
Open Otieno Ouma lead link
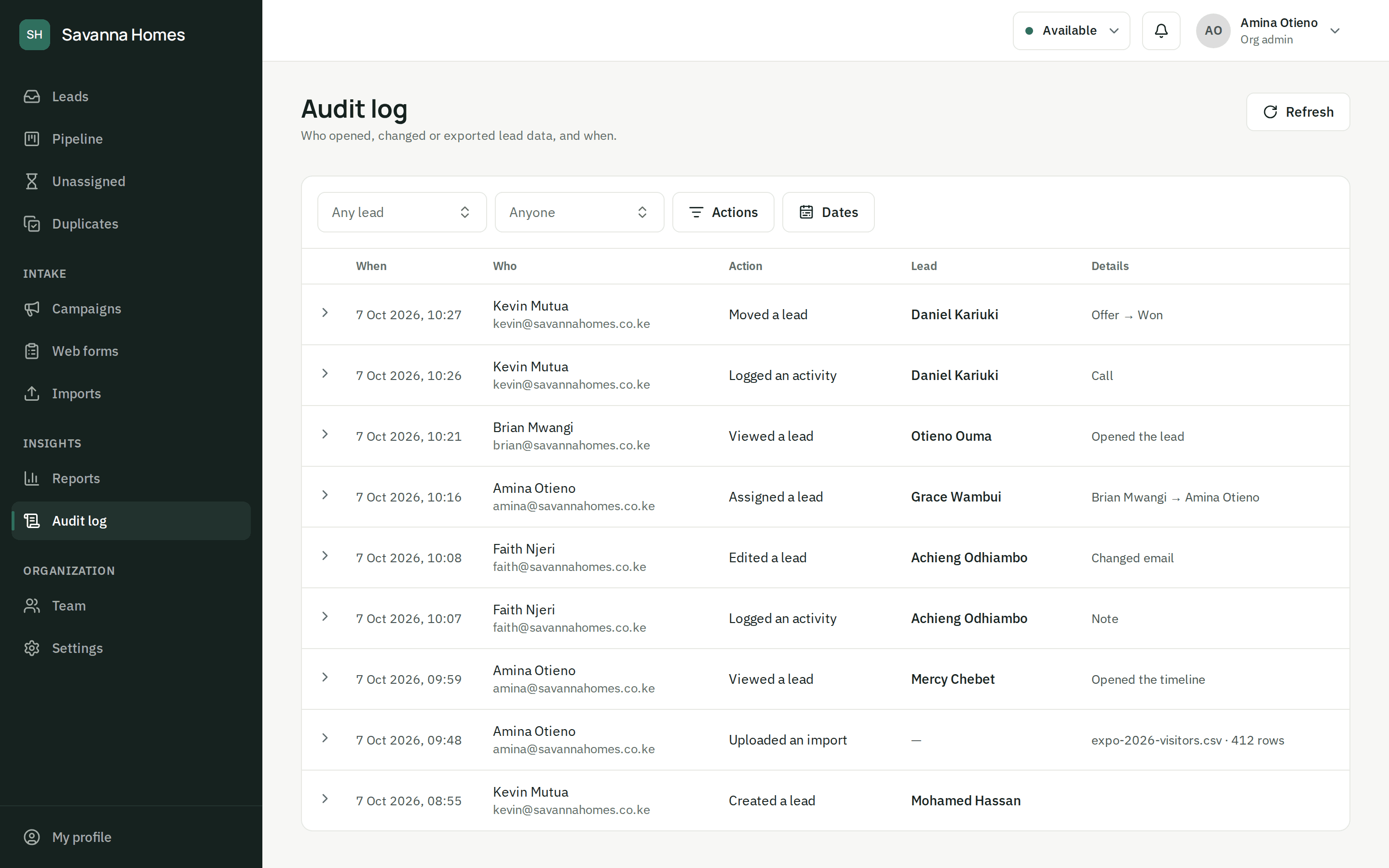[x=951, y=436]
